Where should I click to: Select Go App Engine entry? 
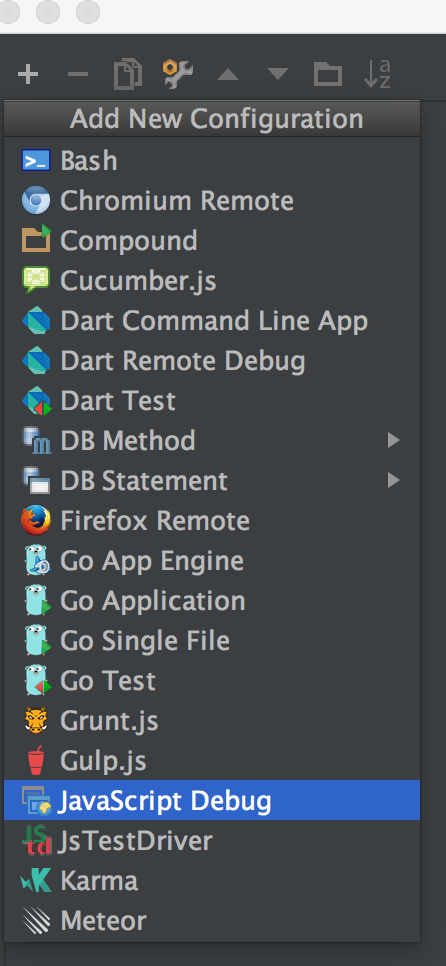212,561
